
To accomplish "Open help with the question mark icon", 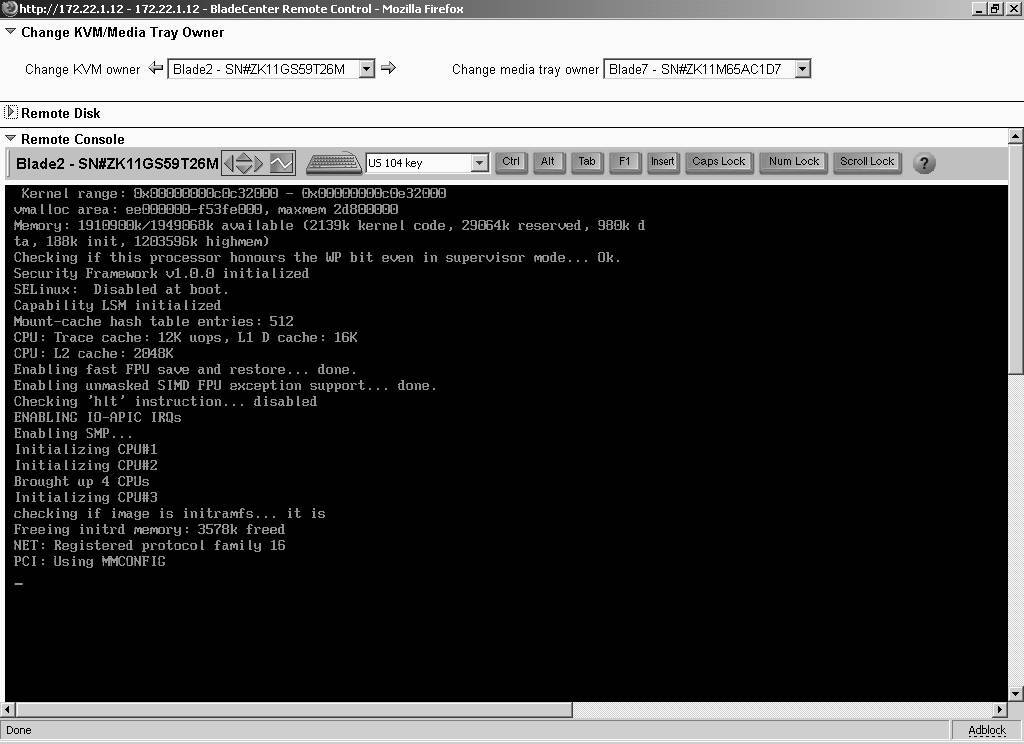I will pyautogui.click(x=924, y=163).
